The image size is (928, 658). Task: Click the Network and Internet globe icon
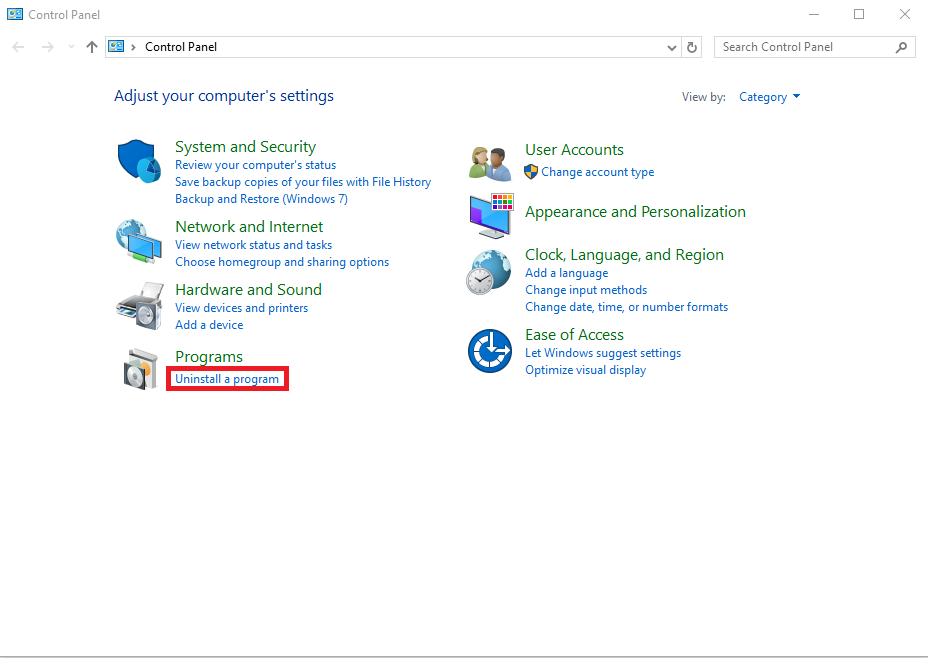click(139, 241)
